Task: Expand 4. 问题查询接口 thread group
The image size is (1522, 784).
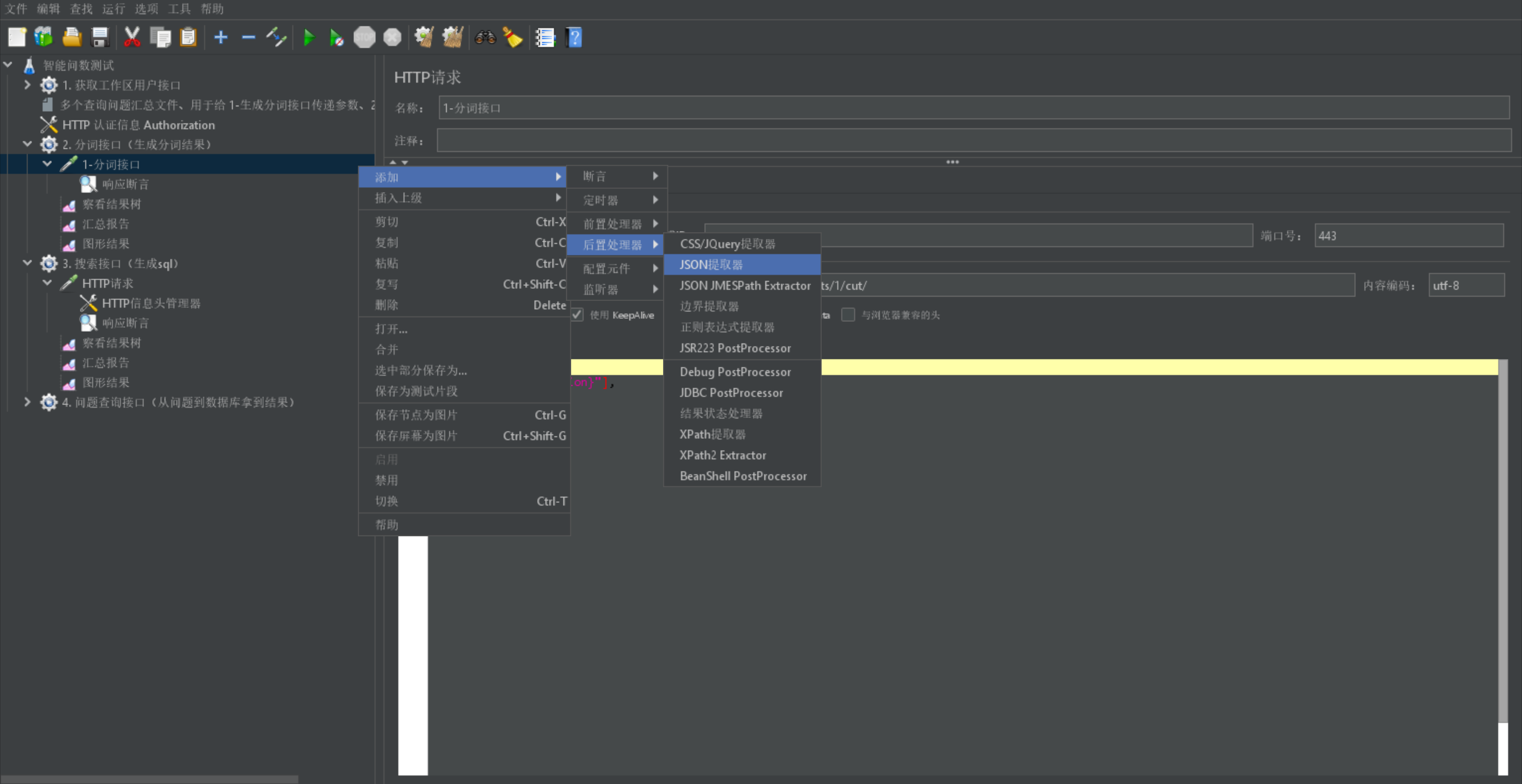Action: click(x=27, y=402)
